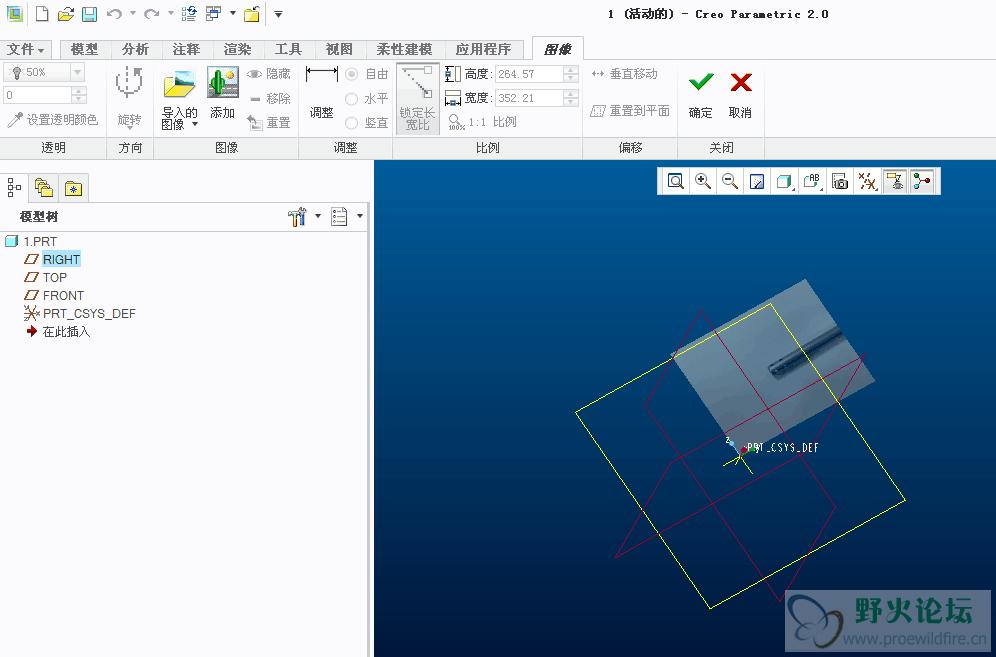Expand the Imported images dropdown arrow
996x657 pixels.
click(x=195, y=124)
